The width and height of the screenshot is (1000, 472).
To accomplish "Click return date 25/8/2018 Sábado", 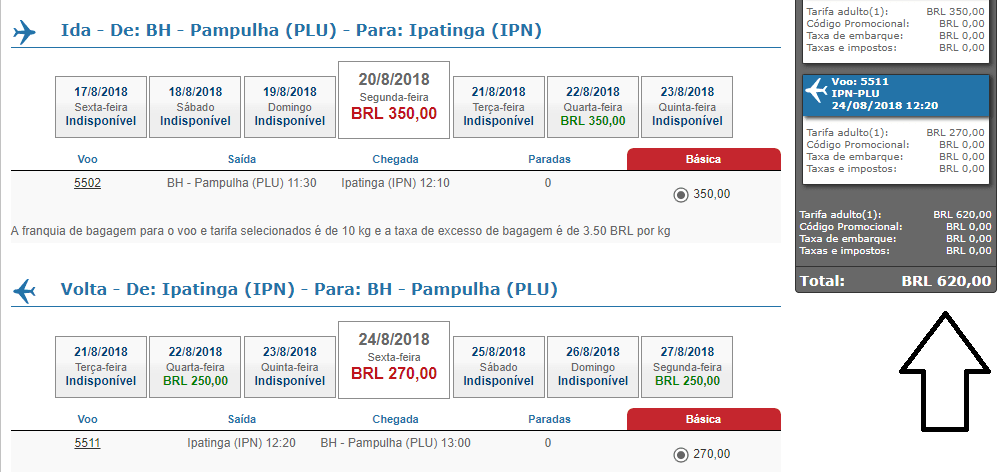I will 499,367.
